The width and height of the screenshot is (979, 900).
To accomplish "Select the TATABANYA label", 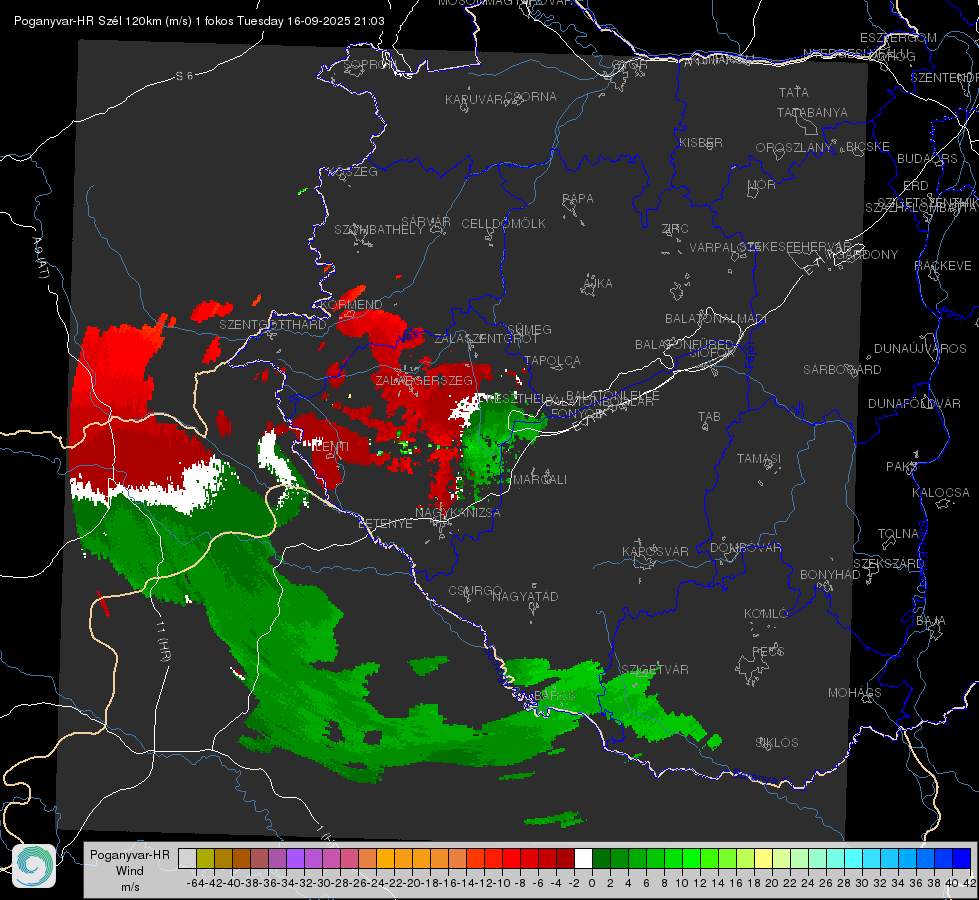I will pyautogui.click(x=812, y=112).
